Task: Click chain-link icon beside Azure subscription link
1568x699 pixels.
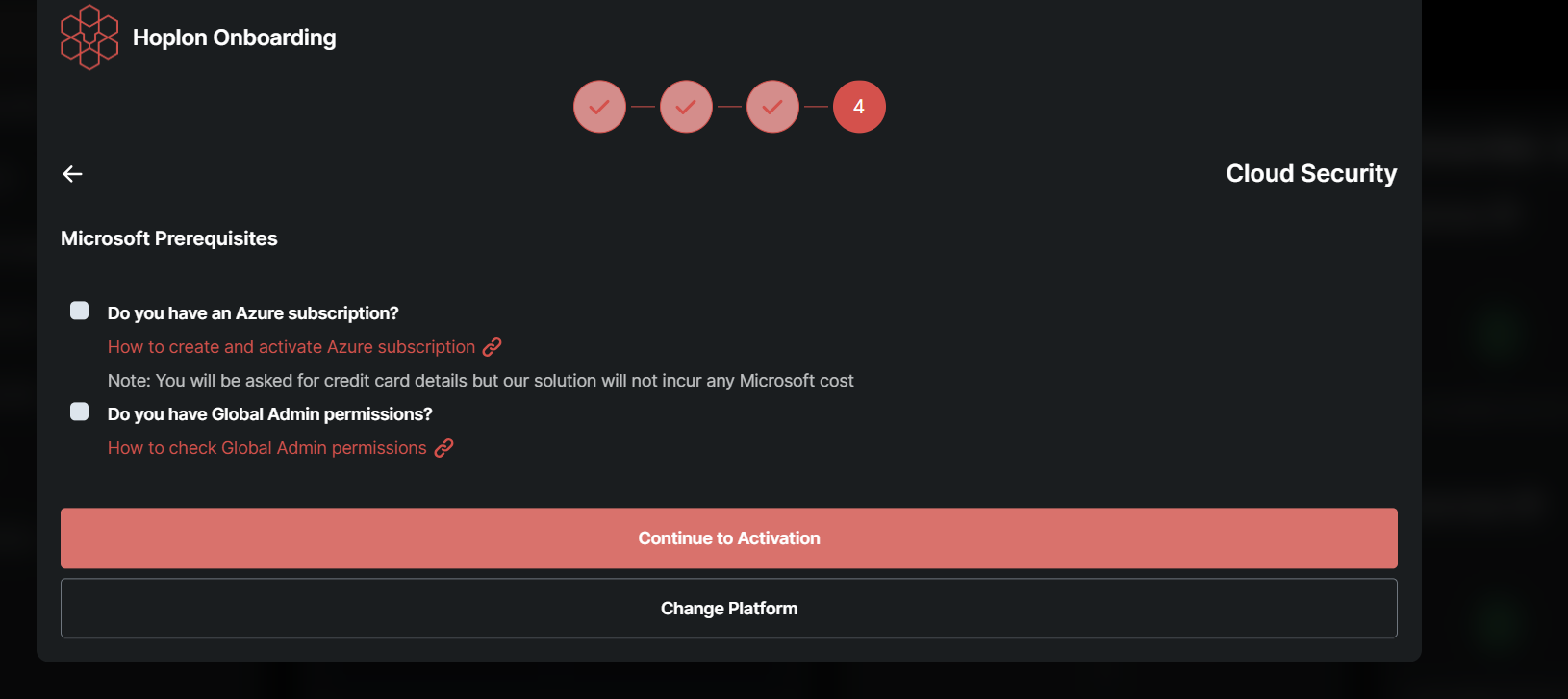Action: pos(492,347)
